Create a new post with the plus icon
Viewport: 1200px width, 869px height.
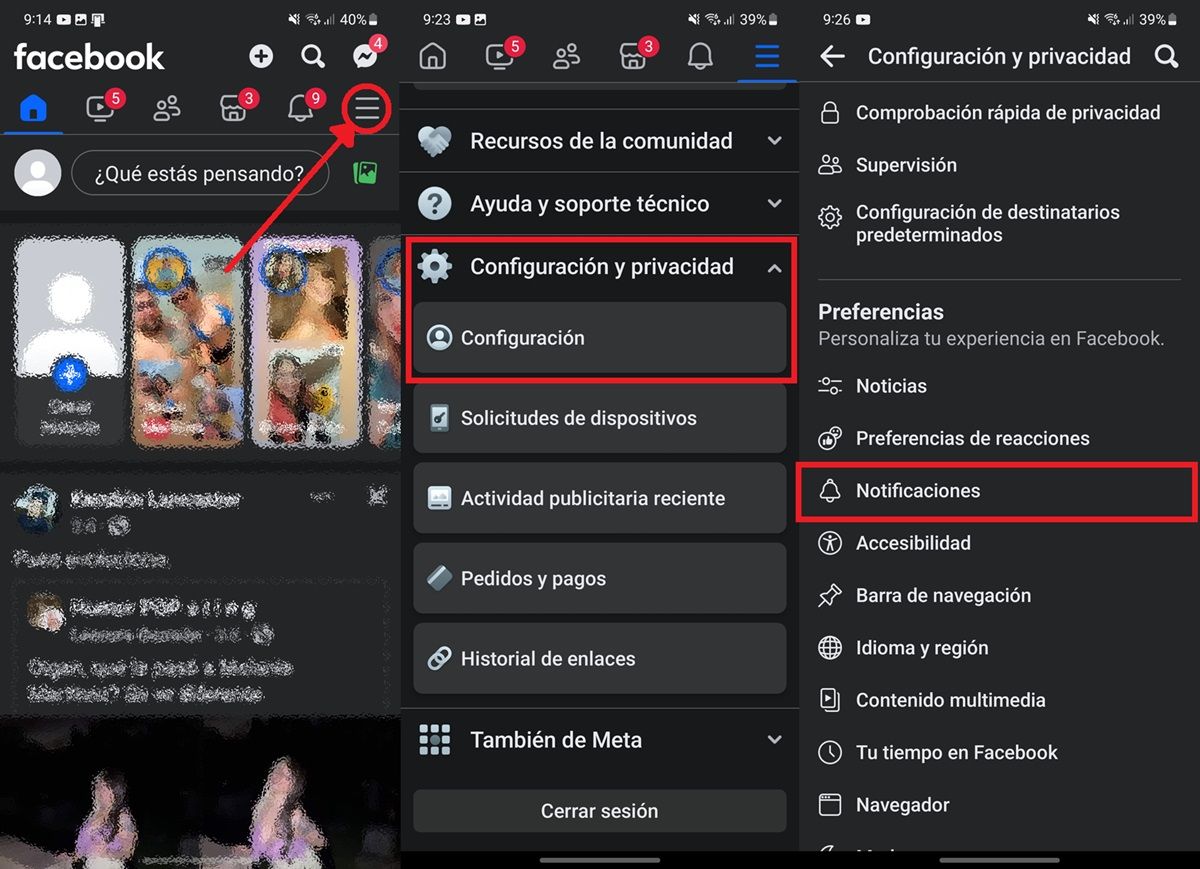pos(261,57)
